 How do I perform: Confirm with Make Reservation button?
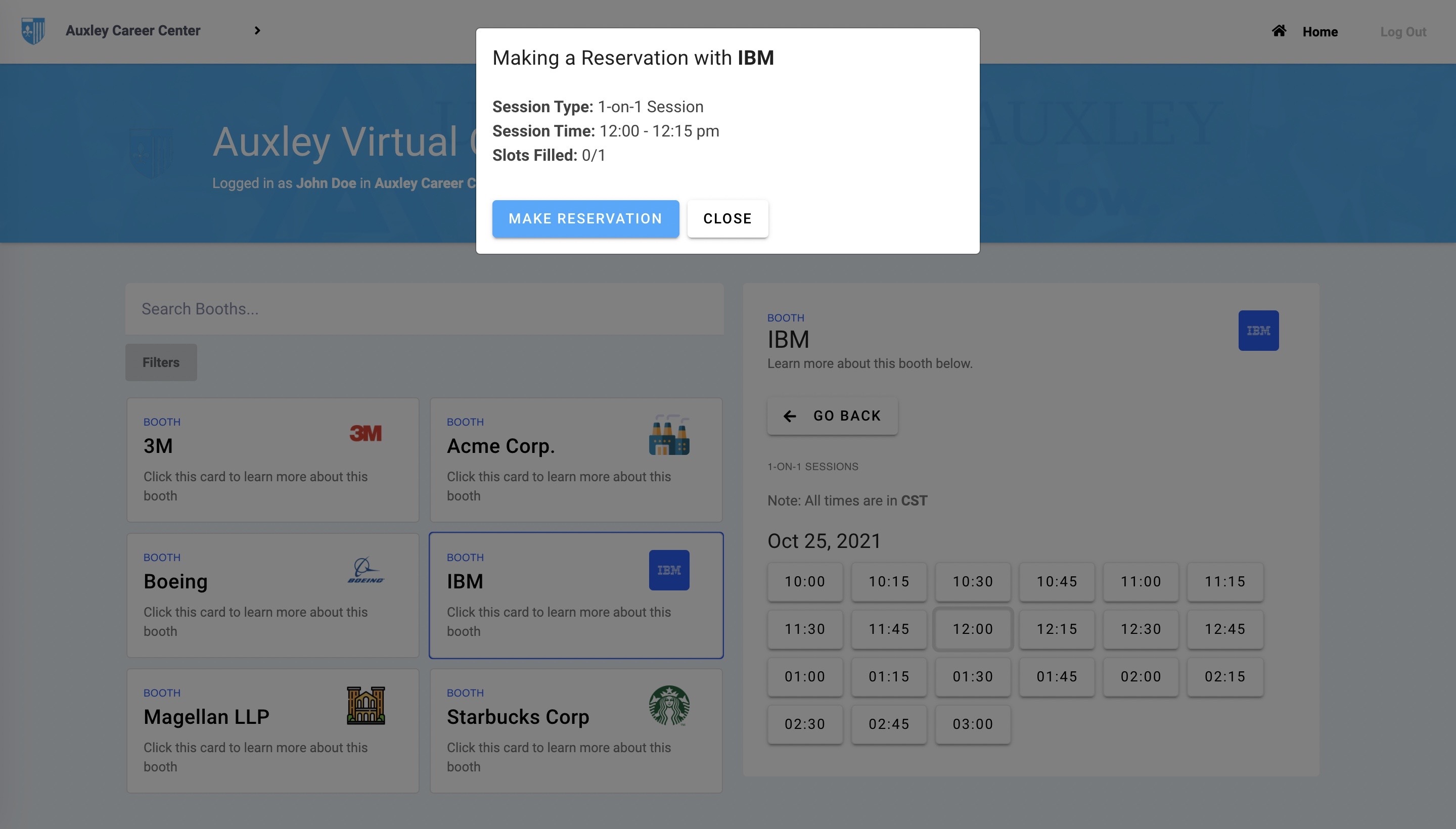(585, 219)
